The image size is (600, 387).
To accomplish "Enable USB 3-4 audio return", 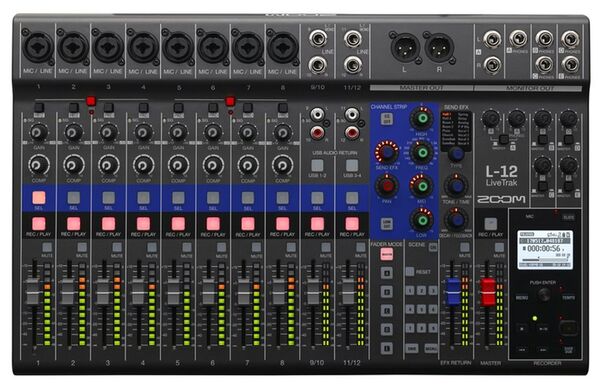I will tap(352, 165).
